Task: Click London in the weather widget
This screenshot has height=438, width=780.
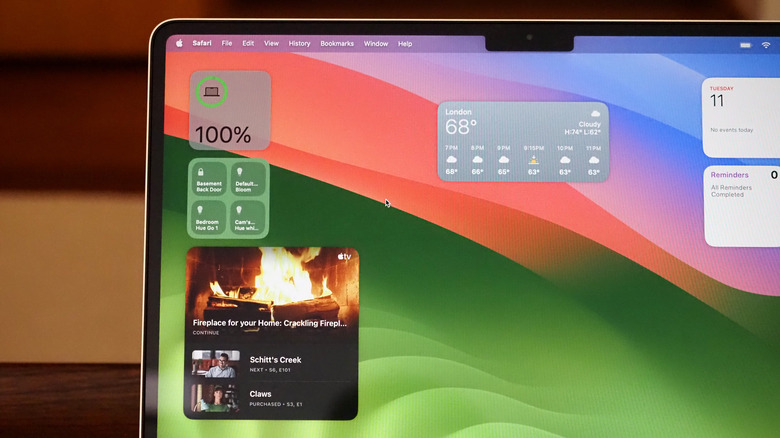Action: (458, 112)
